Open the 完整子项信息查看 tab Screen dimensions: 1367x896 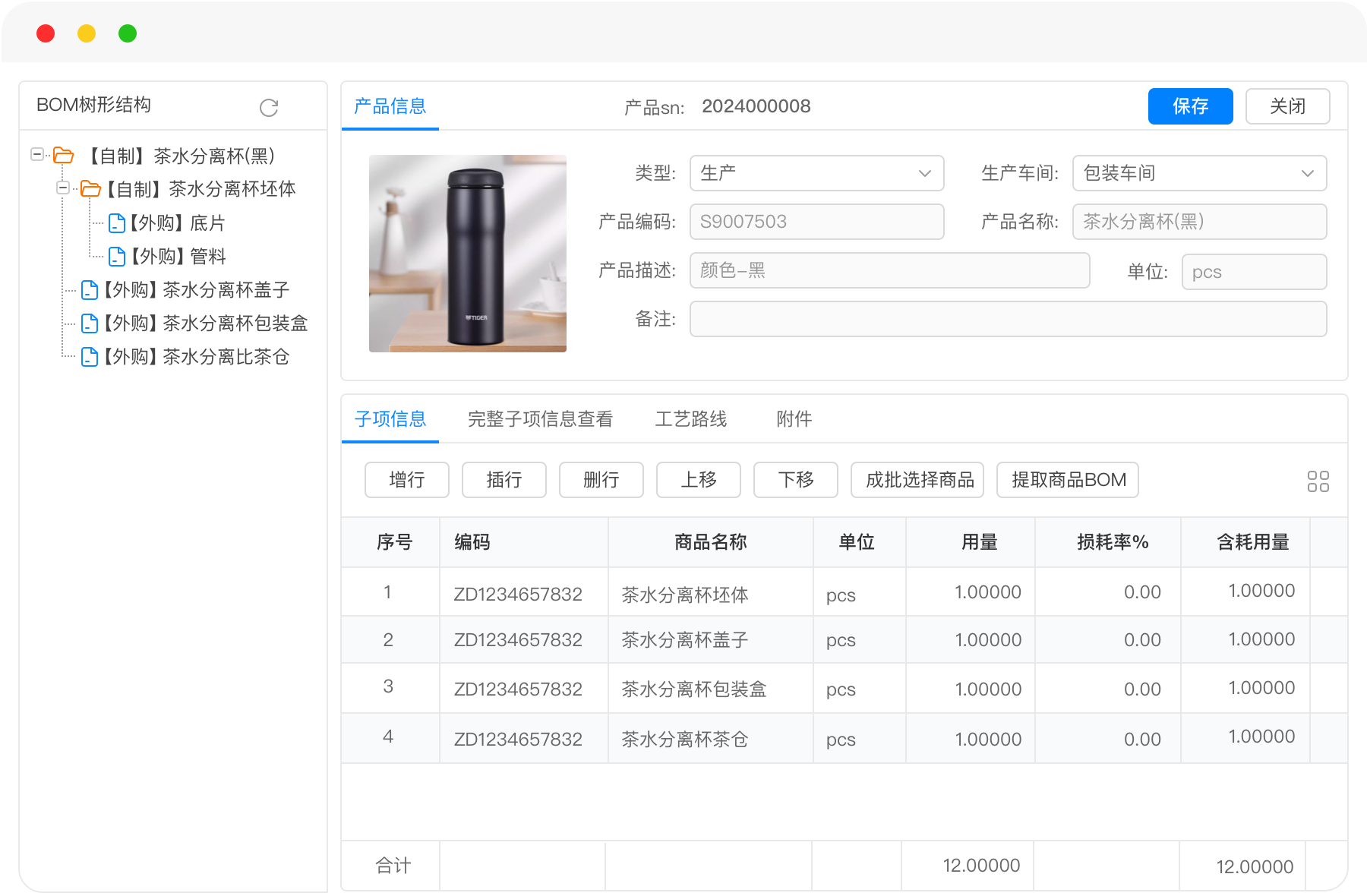tap(540, 419)
